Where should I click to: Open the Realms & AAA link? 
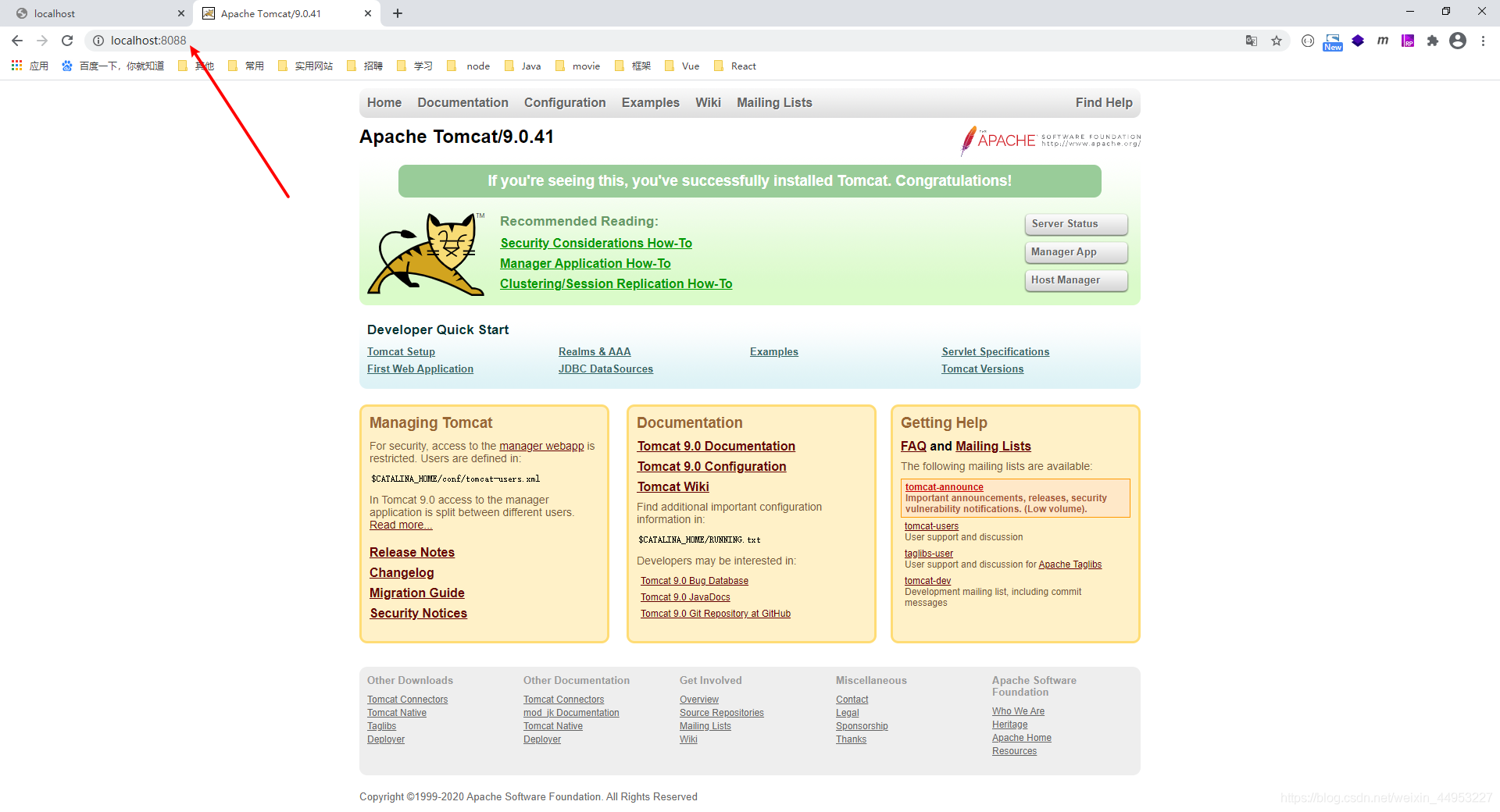(595, 352)
